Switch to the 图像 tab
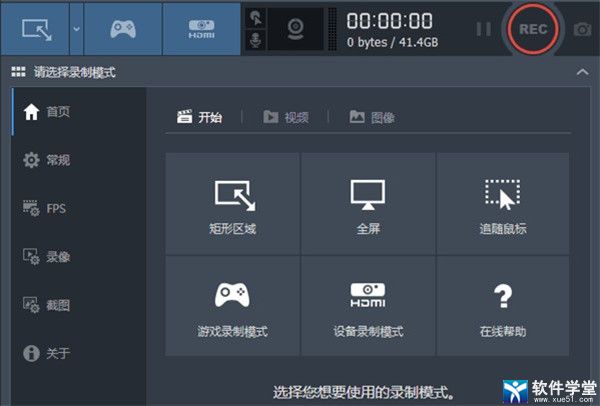The image size is (600, 406). click(x=371, y=117)
